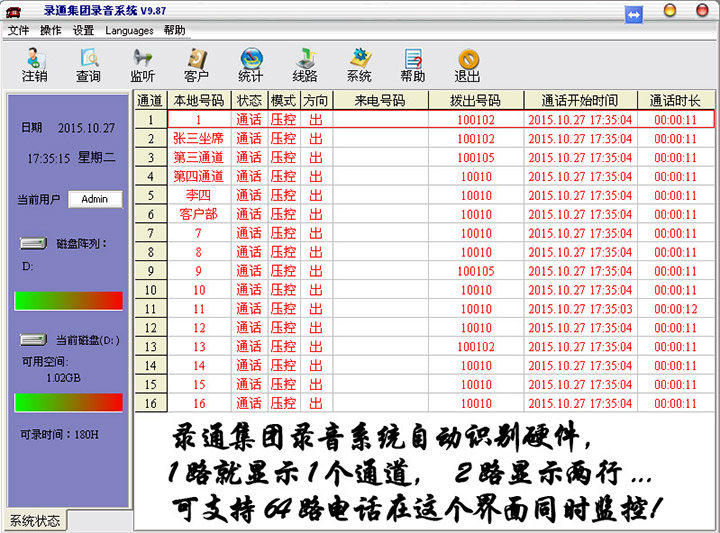Click the 模式 column header

pos(283,100)
